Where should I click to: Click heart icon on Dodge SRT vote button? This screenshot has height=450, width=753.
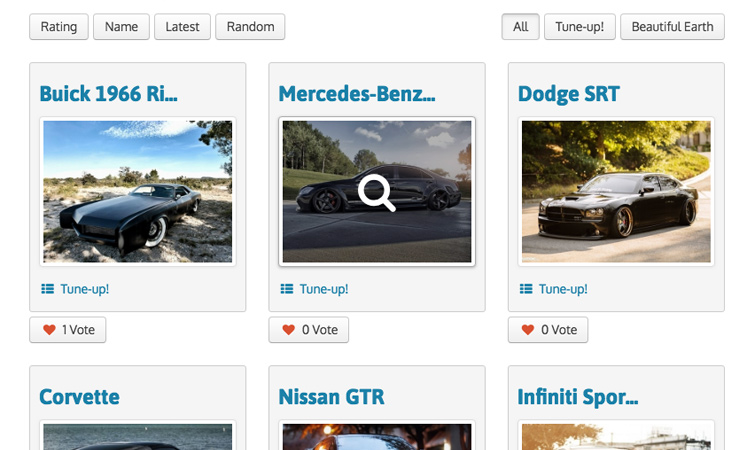pyautogui.click(x=527, y=330)
